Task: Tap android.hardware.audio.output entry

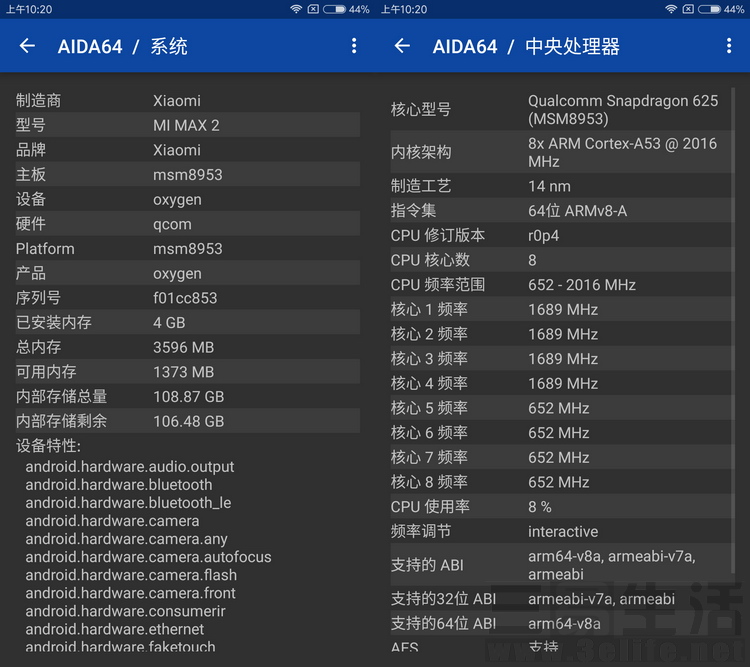Action: click(x=130, y=467)
